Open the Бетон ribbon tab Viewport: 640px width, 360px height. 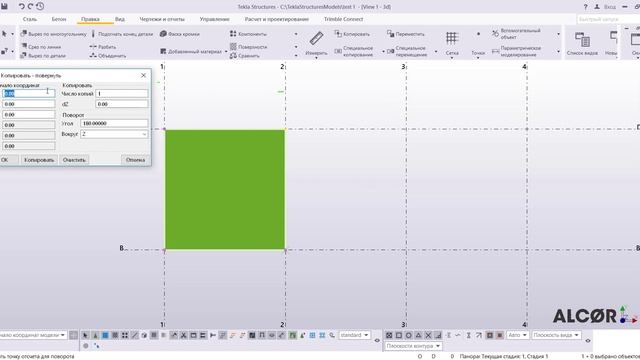click(x=59, y=19)
